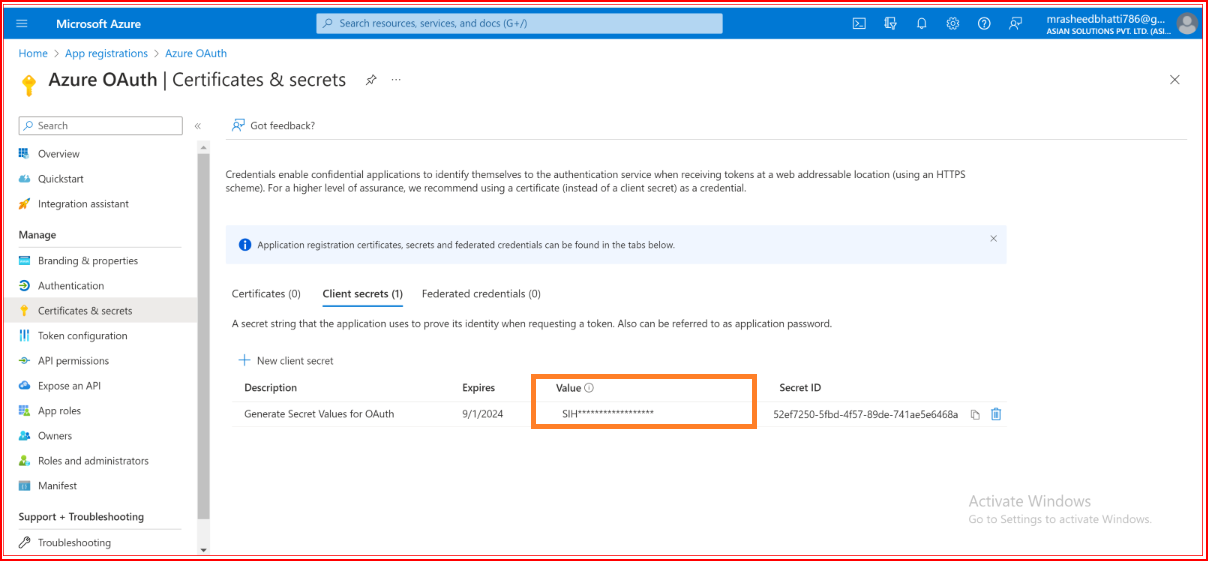The image size is (1208, 561).
Task: Open Cloud Shell from top bar
Action: pos(859,23)
